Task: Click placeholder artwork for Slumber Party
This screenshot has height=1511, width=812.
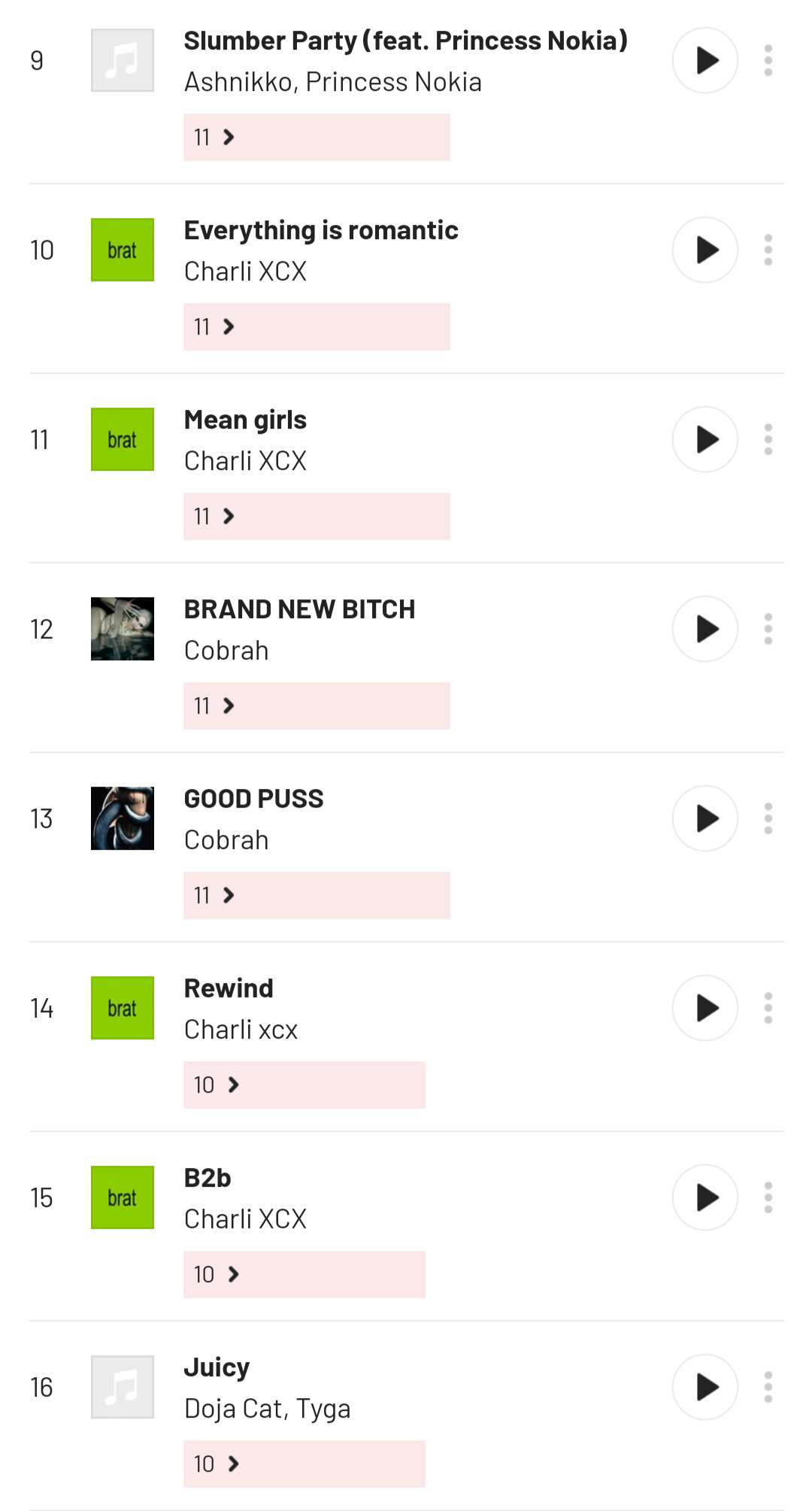Action: tap(123, 60)
